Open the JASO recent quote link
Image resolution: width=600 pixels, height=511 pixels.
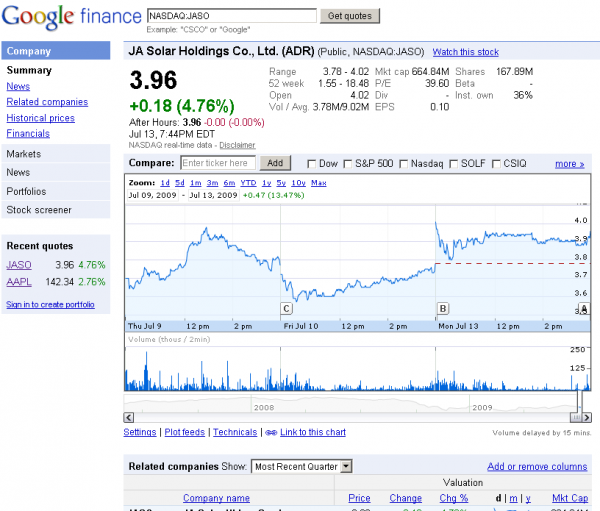point(19,265)
